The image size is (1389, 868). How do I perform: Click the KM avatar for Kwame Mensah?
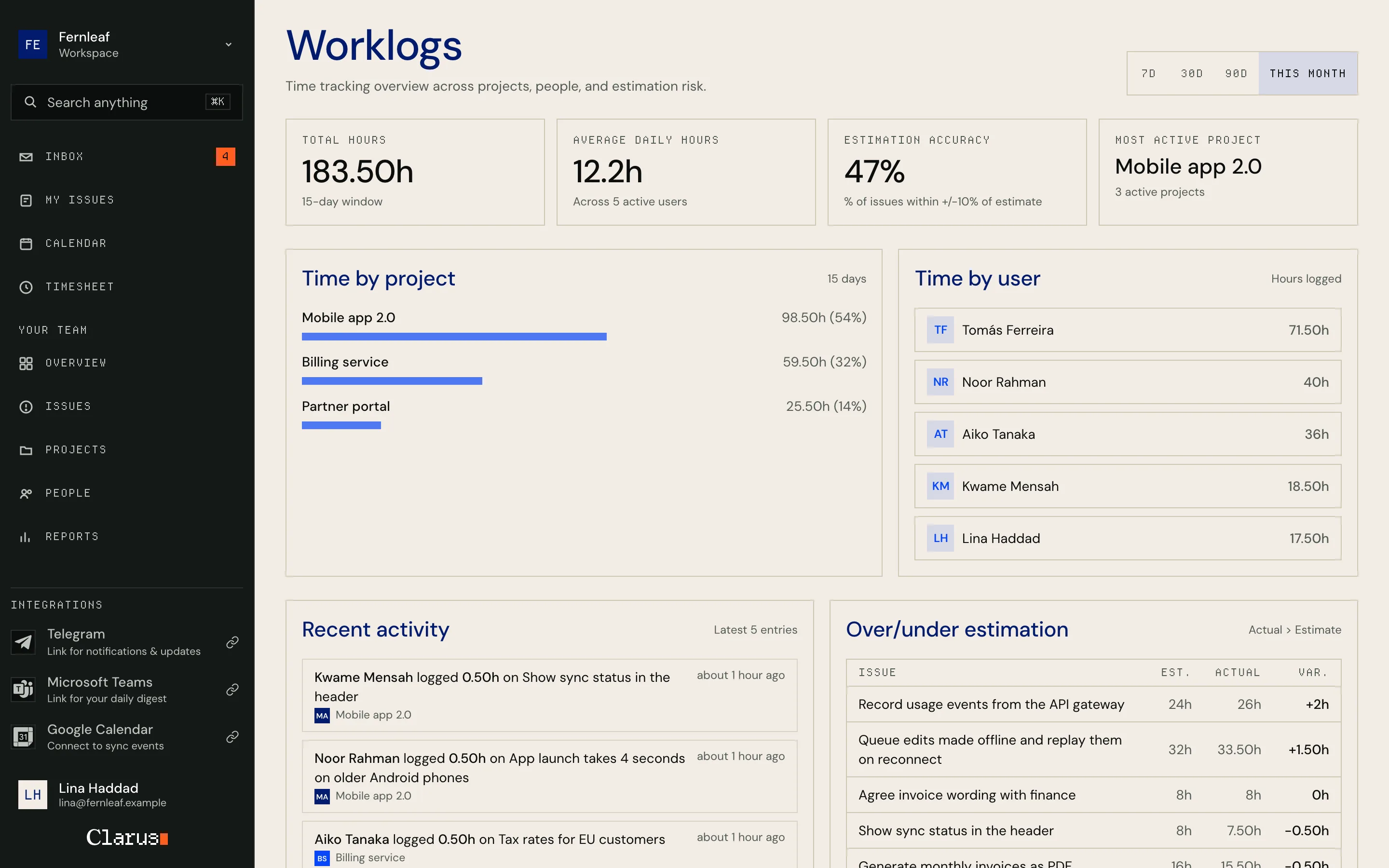tap(940, 486)
